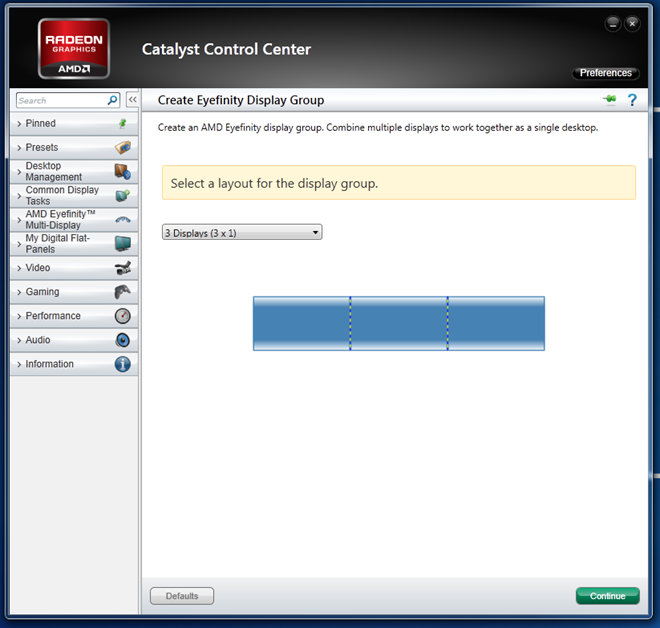Click the 'Select a layout for the display group.' text

(274, 183)
